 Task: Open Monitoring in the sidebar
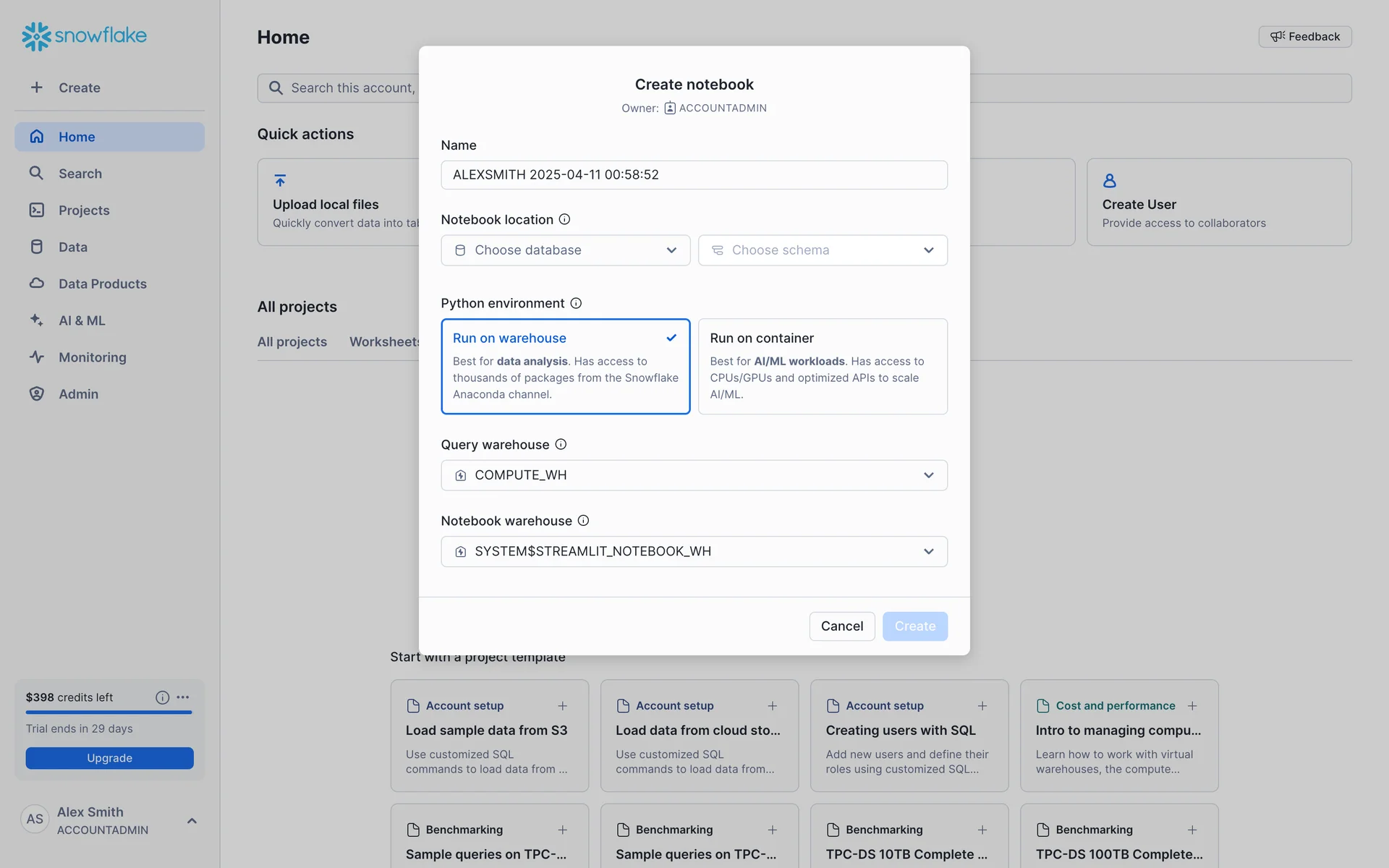(x=92, y=357)
